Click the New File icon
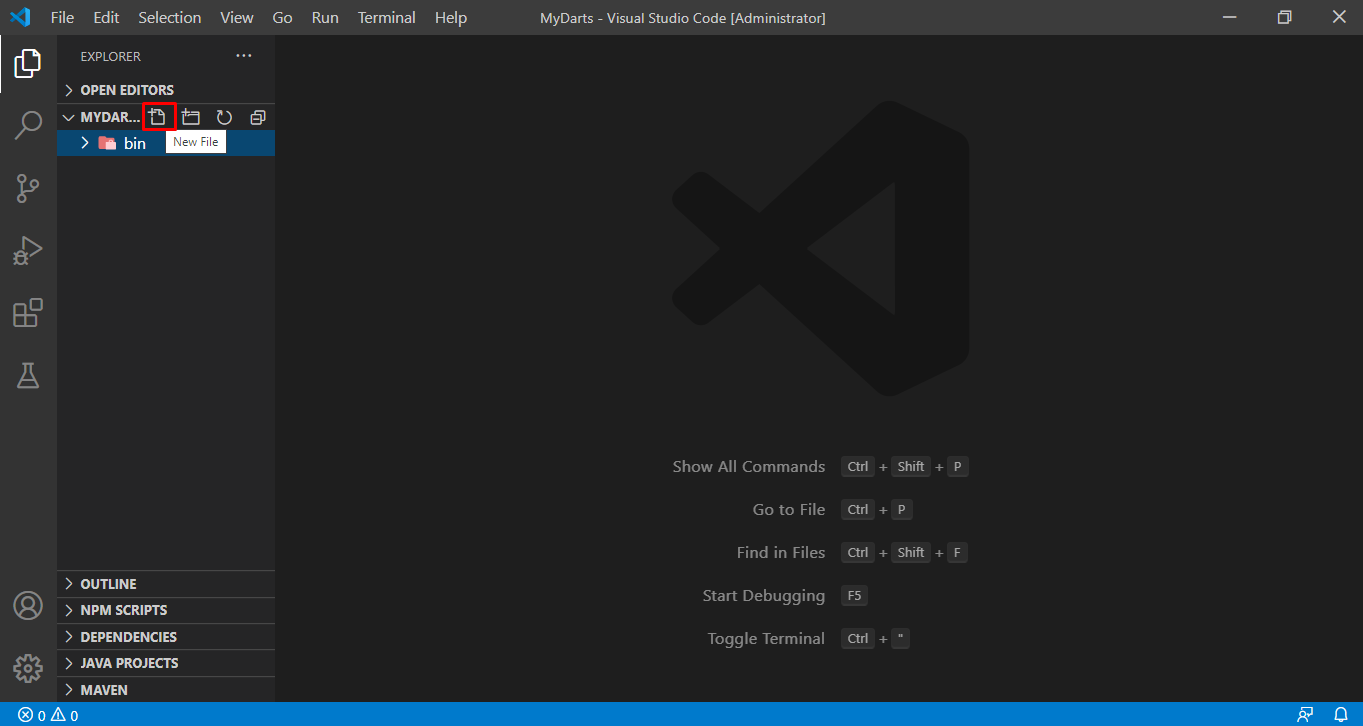Viewport: 1363px width, 726px height. point(158,117)
